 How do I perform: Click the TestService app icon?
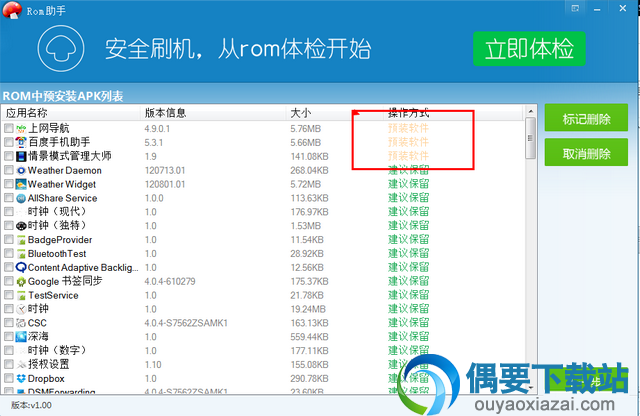(x=21, y=295)
